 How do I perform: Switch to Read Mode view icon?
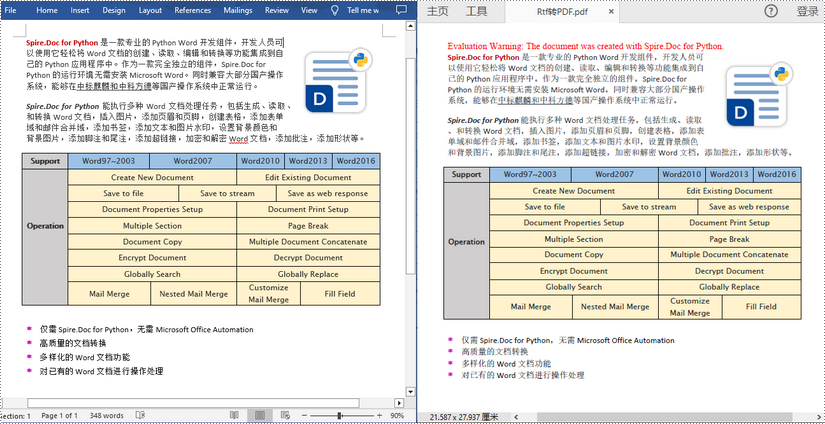234,415
